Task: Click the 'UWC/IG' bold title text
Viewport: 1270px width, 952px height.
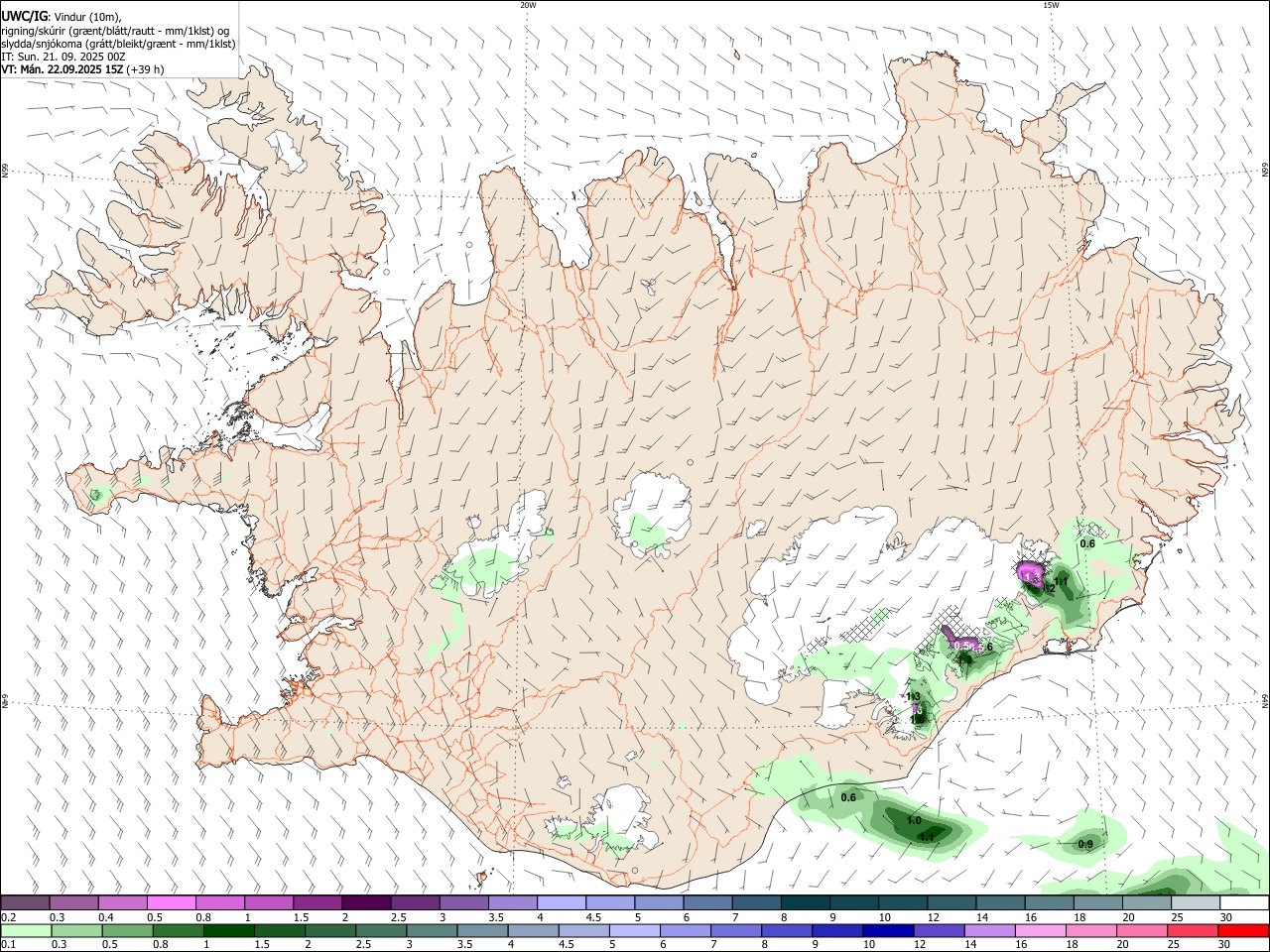Action: (23, 16)
